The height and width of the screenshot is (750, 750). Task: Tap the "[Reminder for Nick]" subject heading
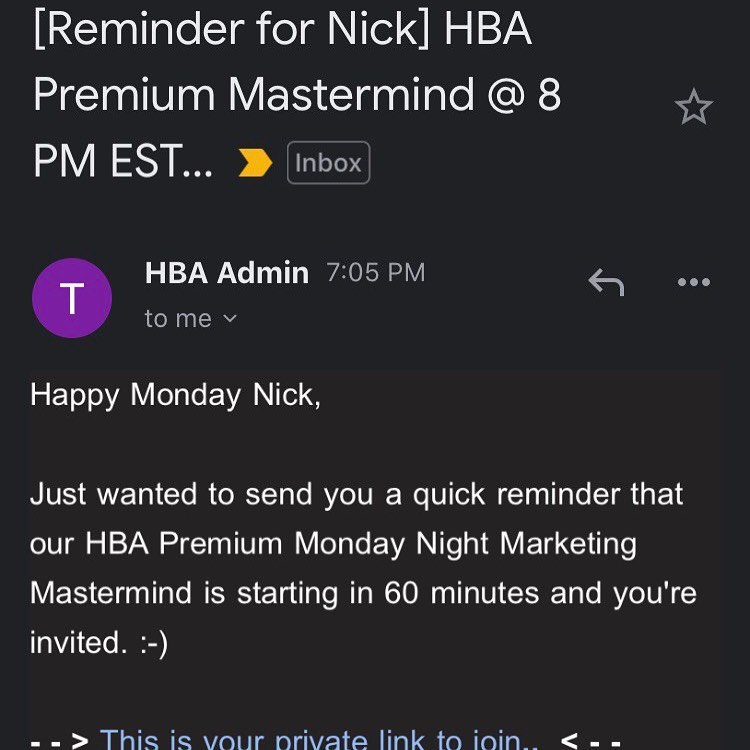(232, 32)
